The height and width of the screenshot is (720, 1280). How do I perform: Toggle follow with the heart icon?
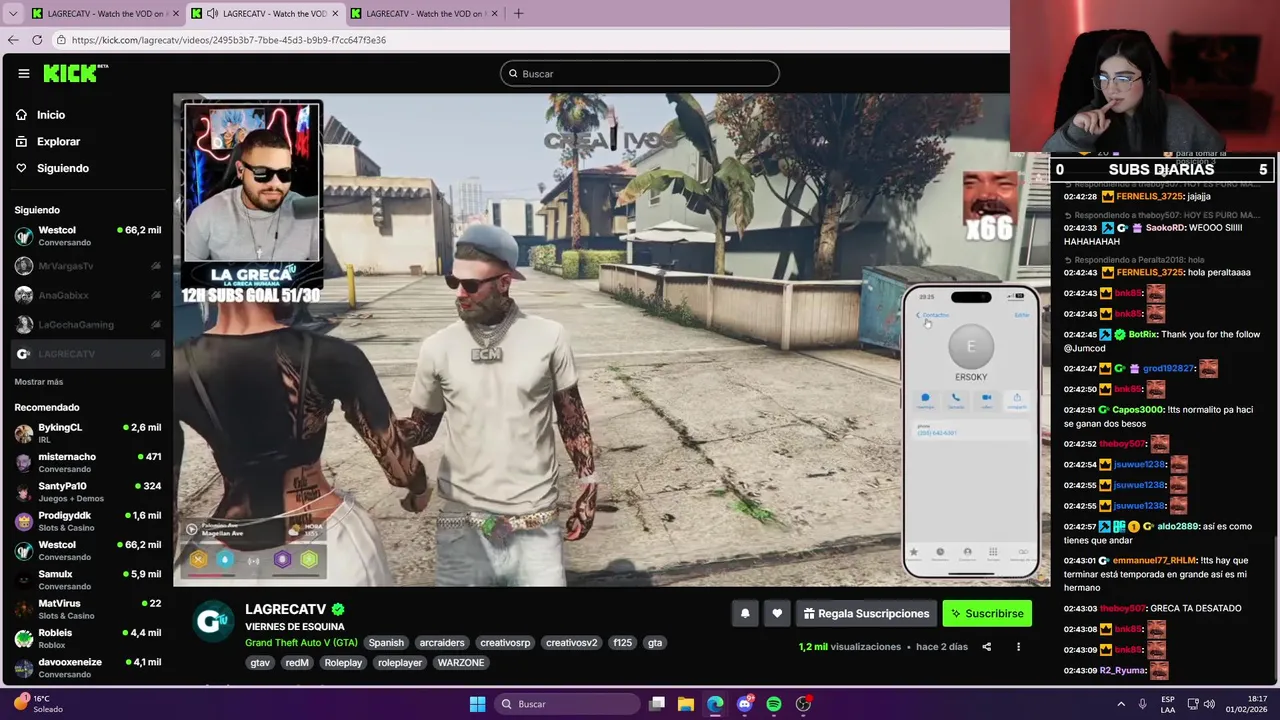tap(777, 614)
